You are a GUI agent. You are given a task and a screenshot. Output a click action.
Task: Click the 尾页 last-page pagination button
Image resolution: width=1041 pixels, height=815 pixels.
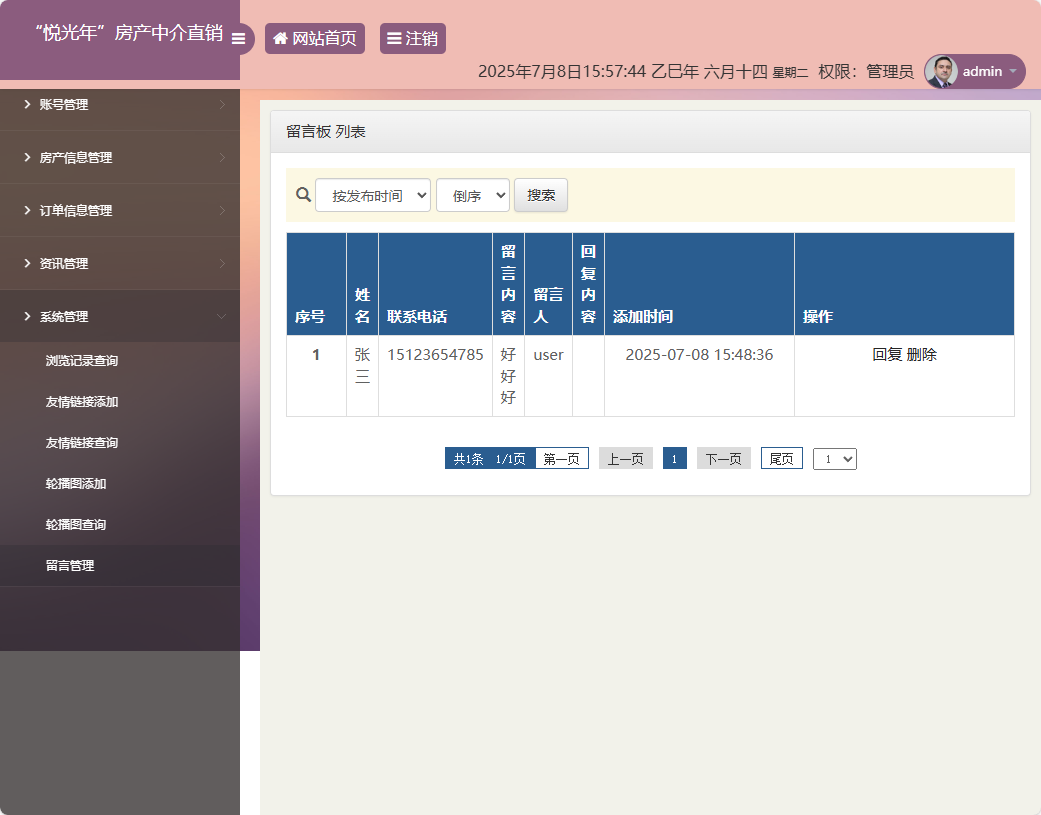coord(781,458)
